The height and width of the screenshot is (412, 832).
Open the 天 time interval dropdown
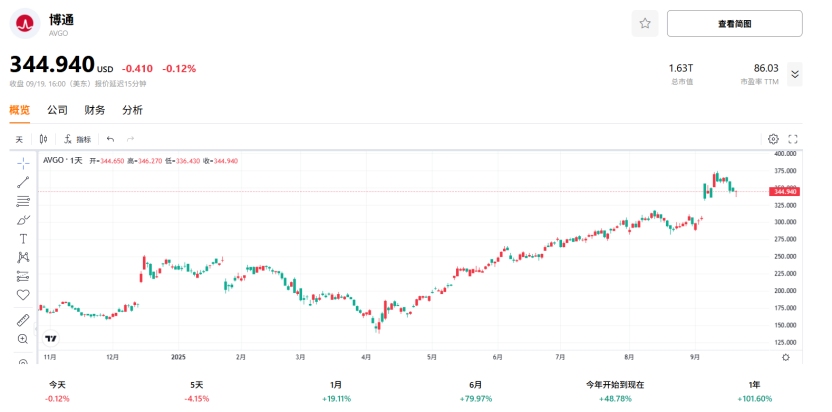pos(19,139)
